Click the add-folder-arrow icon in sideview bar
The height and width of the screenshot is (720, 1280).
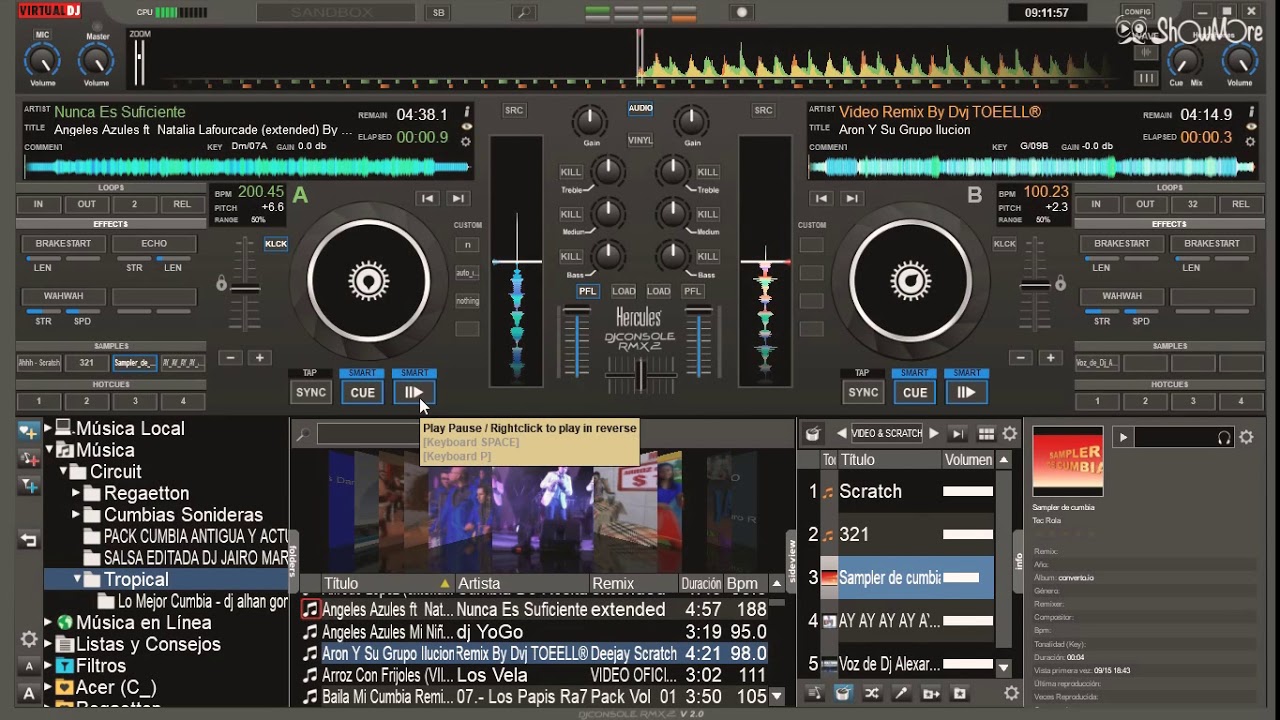930,693
